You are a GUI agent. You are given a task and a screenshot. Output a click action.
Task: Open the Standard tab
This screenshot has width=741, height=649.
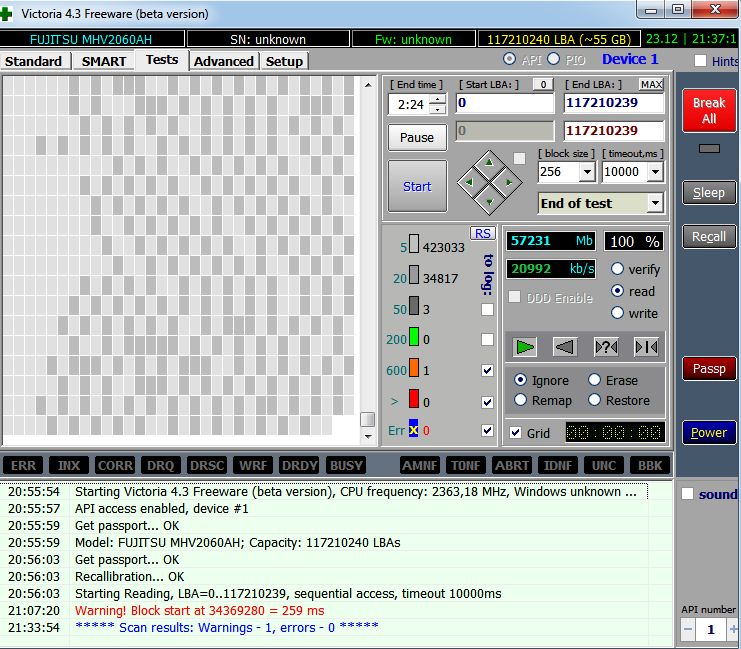tap(34, 61)
